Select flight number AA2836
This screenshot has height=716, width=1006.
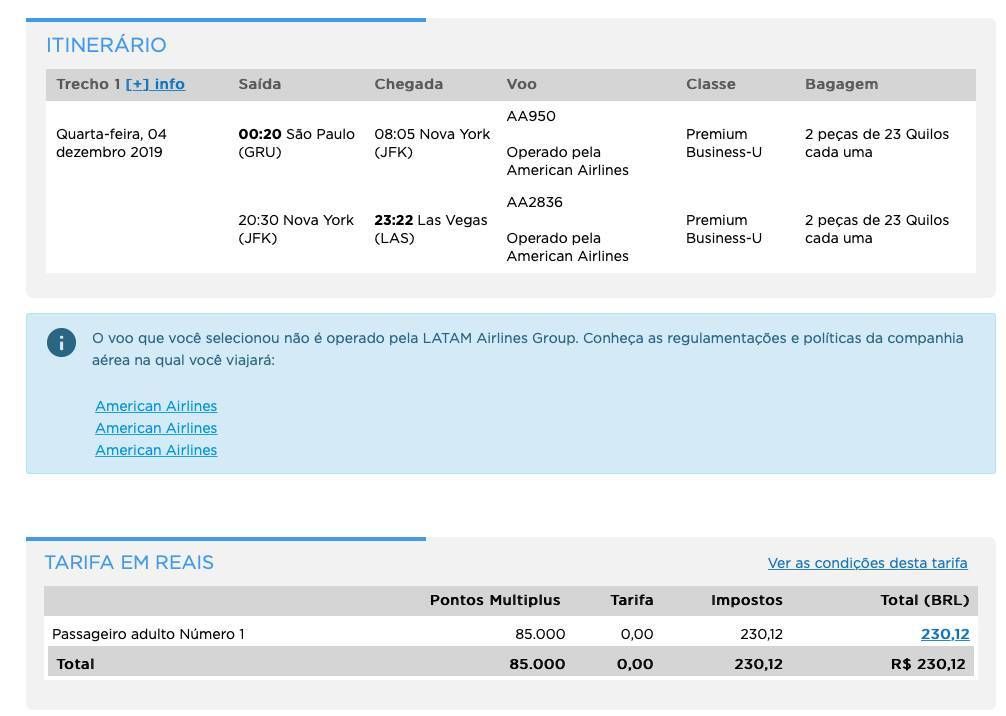[x=534, y=202]
